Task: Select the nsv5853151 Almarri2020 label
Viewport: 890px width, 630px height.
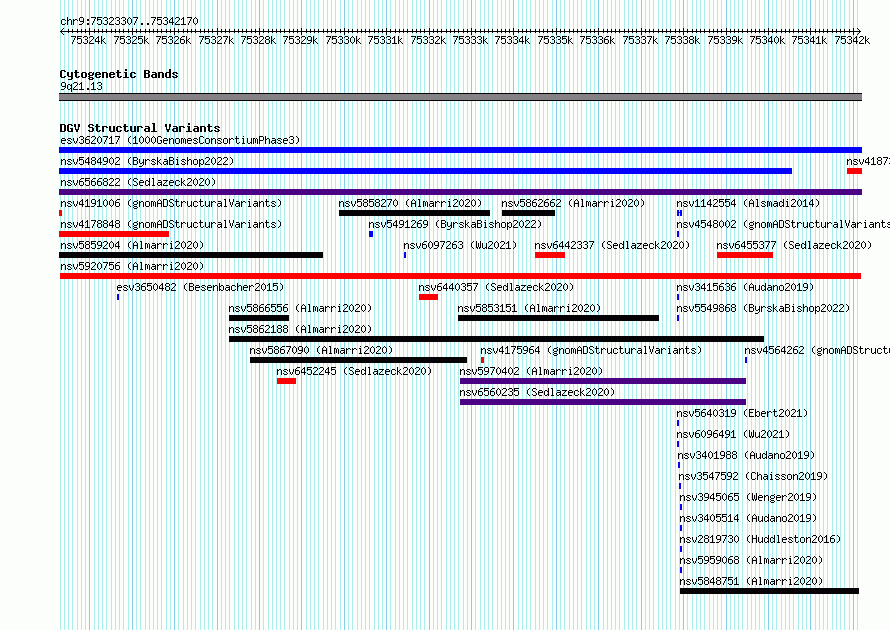Action: tap(529, 308)
